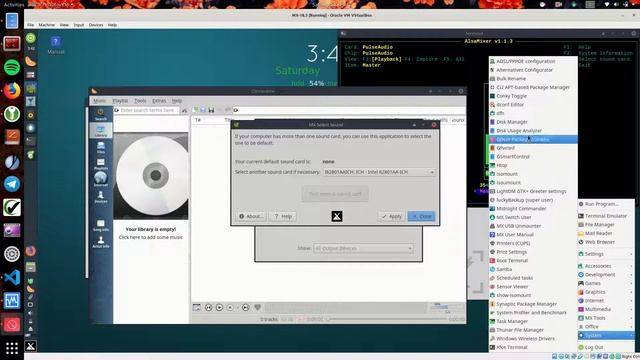Open Files in Clementine sidebar
This screenshot has width=640, height=360.
pos(101,147)
